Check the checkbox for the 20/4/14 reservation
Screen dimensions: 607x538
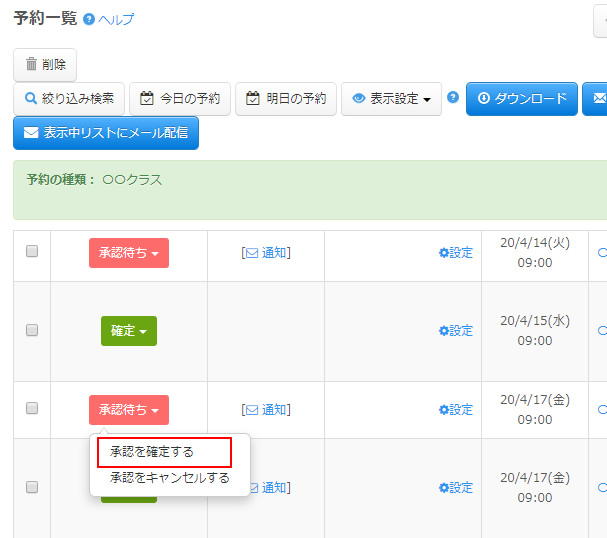coord(32,252)
